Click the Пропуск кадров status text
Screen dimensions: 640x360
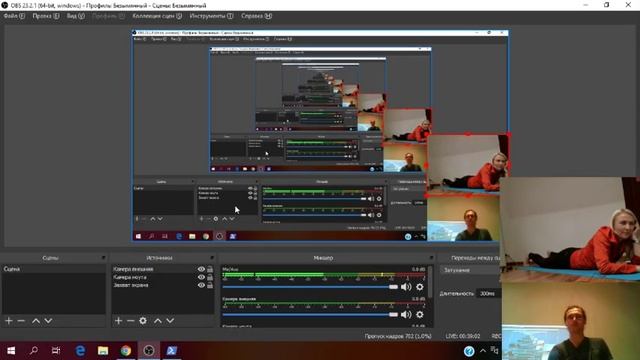tap(398, 336)
